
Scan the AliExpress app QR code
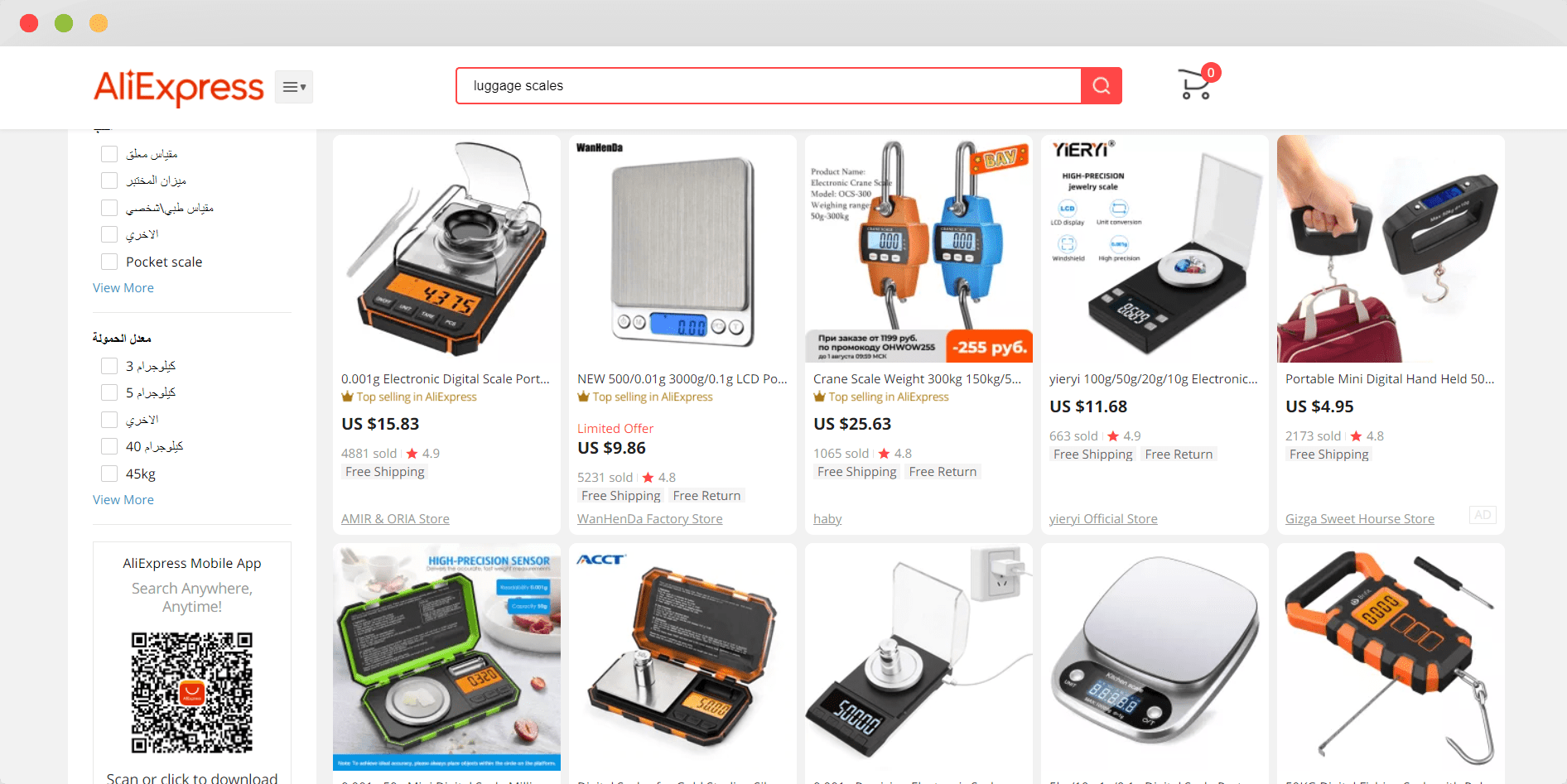click(192, 692)
